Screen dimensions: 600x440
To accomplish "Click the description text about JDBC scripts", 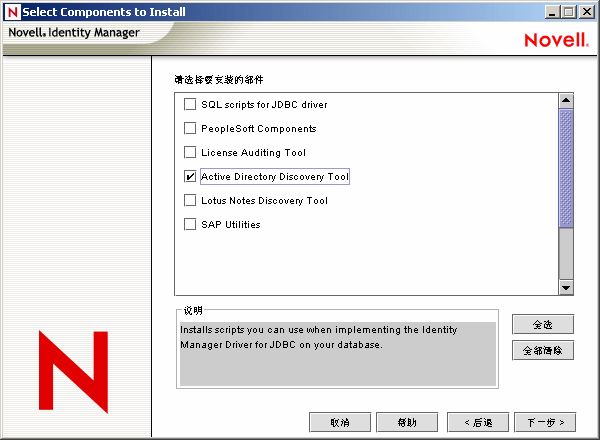I will [x=319, y=337].
